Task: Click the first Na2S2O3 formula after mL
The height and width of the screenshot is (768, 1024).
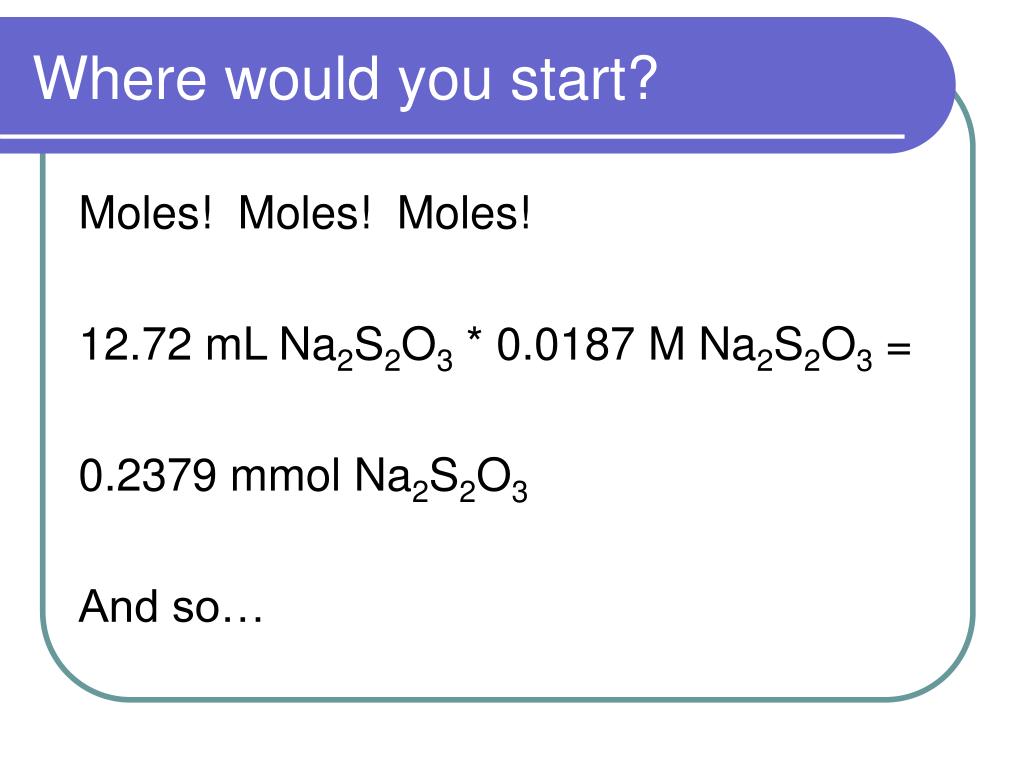Action: pyautogui.click(x=366, y=349)
